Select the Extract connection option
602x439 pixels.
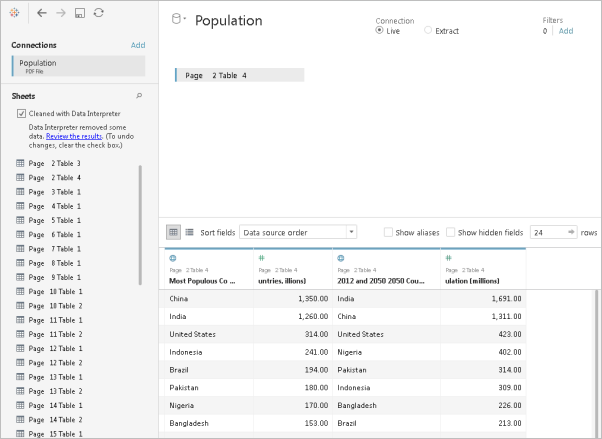pos(429,31)
